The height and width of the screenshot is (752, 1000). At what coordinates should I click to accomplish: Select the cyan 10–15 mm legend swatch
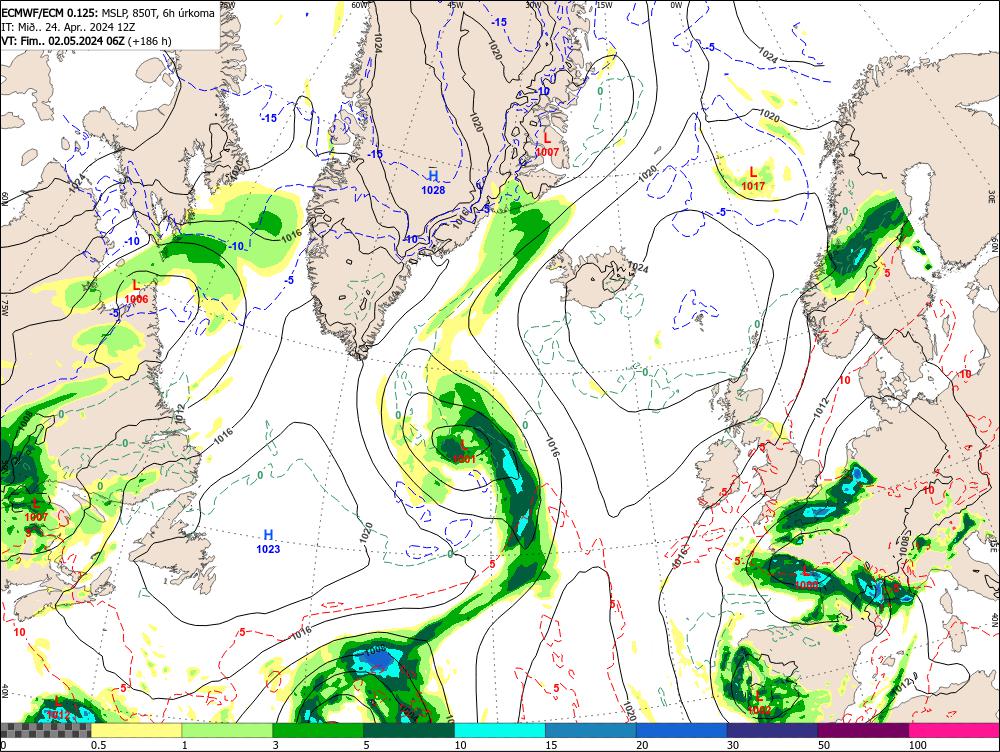pyautogui.click(x=499, y=730)
